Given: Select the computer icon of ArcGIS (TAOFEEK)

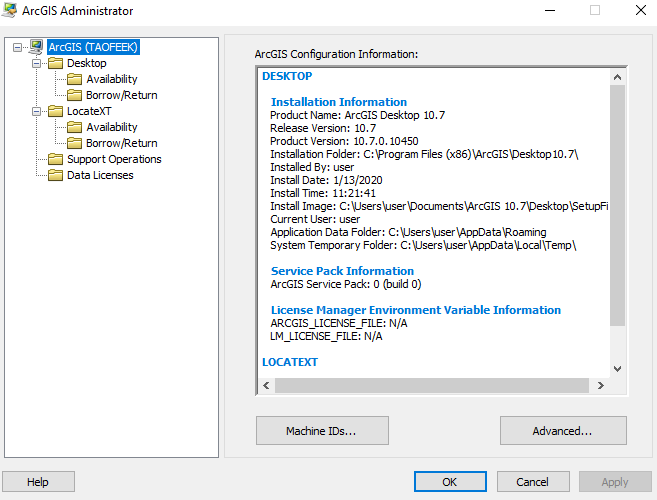Looking at the screenshot, I should point(36,47).
